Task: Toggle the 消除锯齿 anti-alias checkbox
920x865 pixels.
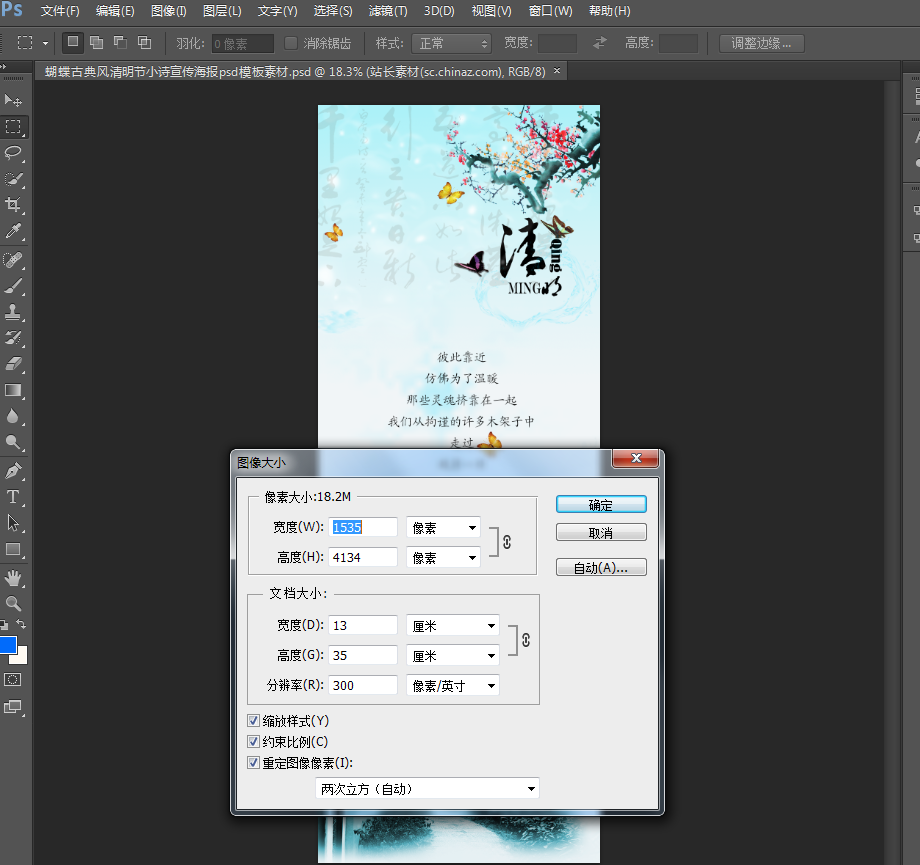Action: pos(290,43)
